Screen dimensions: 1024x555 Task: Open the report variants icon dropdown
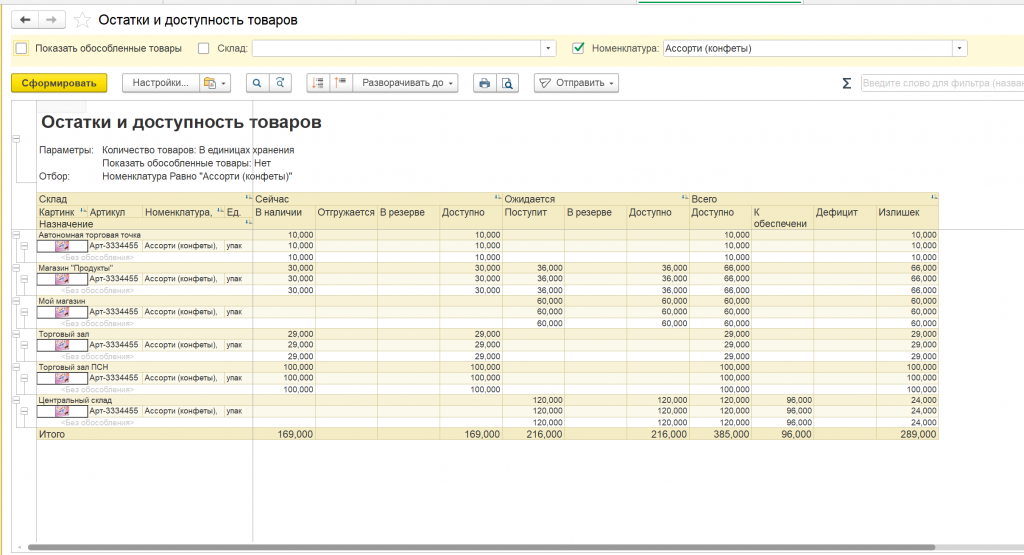click(214, 83)
